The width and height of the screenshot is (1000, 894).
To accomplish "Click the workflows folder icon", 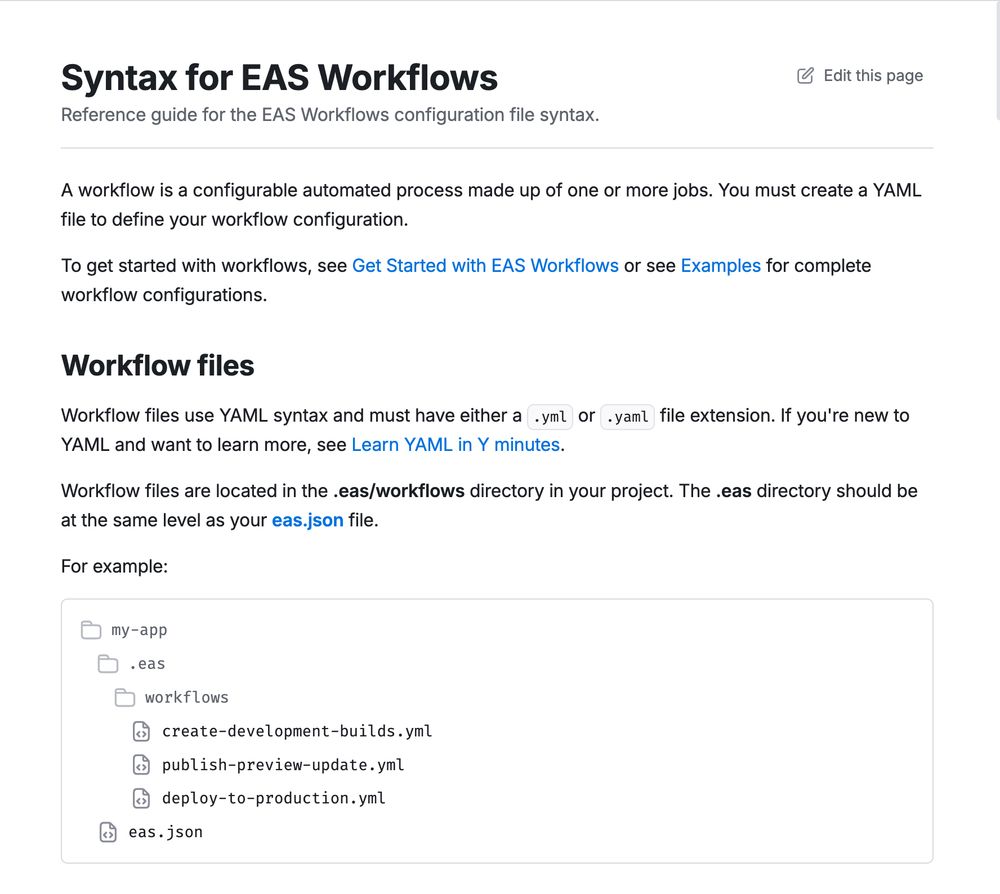I will [x=125, y=698].
